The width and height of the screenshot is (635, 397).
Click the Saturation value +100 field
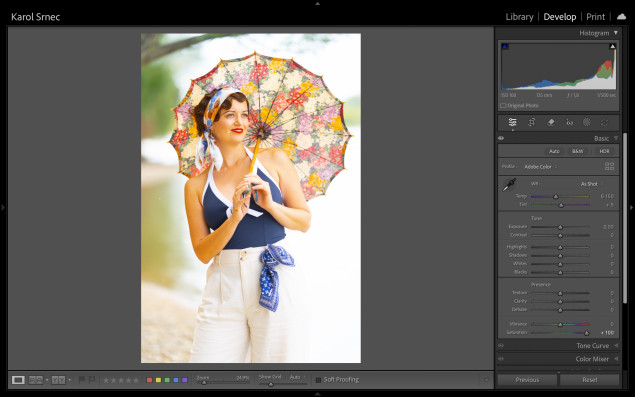point(607,333)
